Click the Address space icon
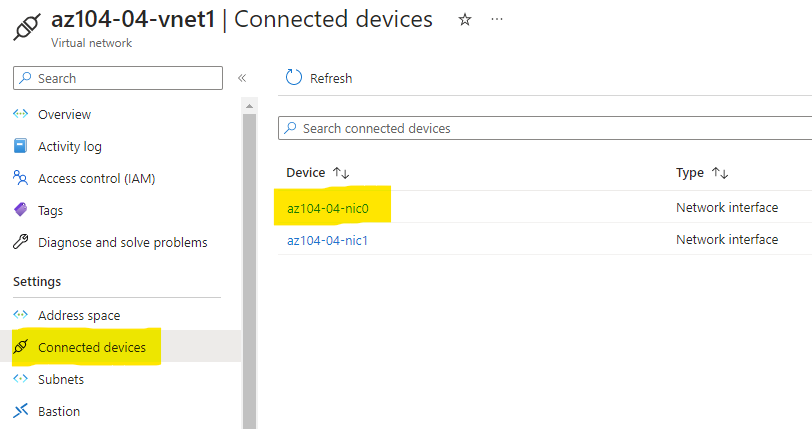The width and height of the screenshot is (812, 429). click(x=21, y=314)
